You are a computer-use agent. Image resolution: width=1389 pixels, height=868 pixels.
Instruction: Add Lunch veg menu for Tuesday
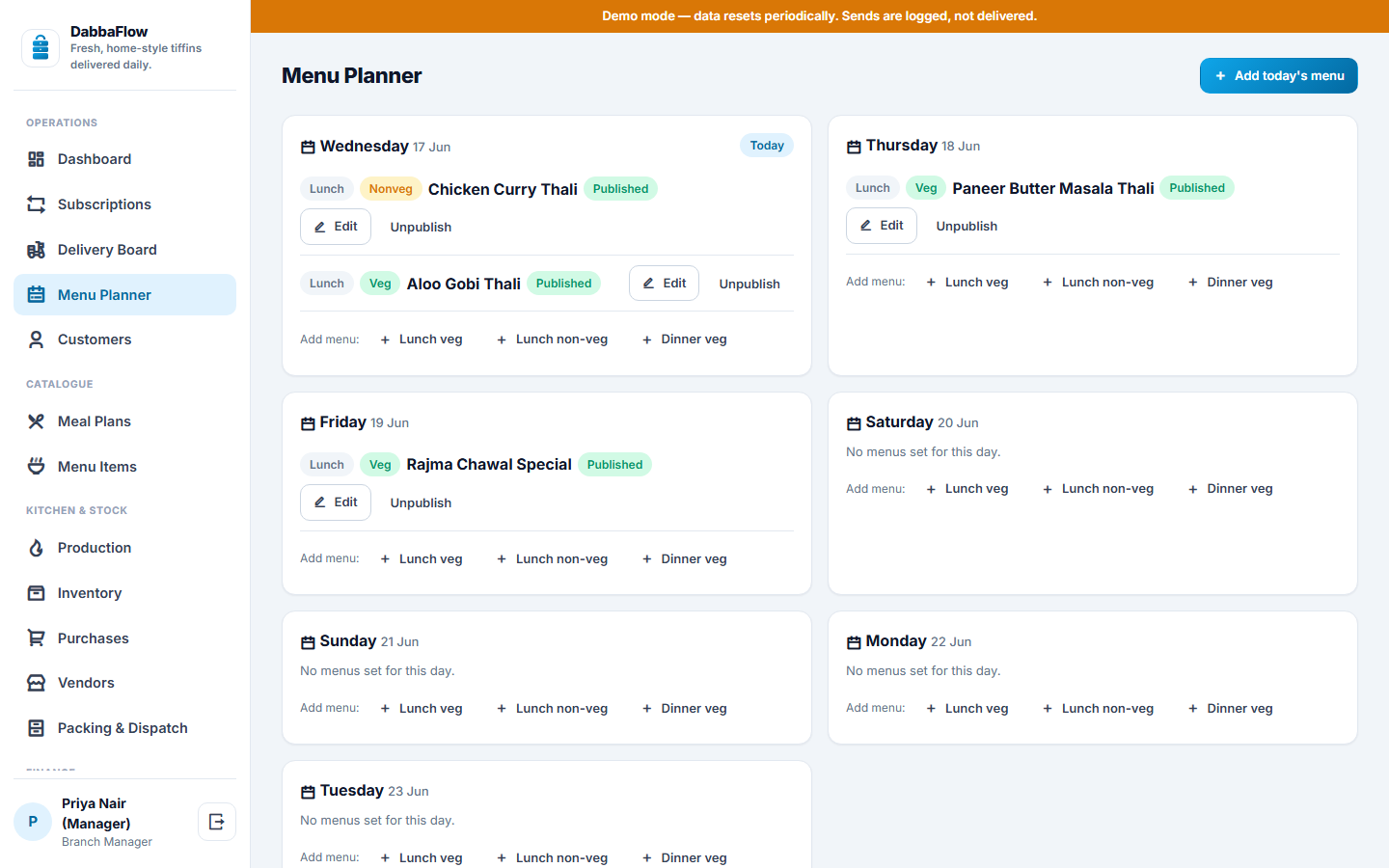[x=421, y=857]
